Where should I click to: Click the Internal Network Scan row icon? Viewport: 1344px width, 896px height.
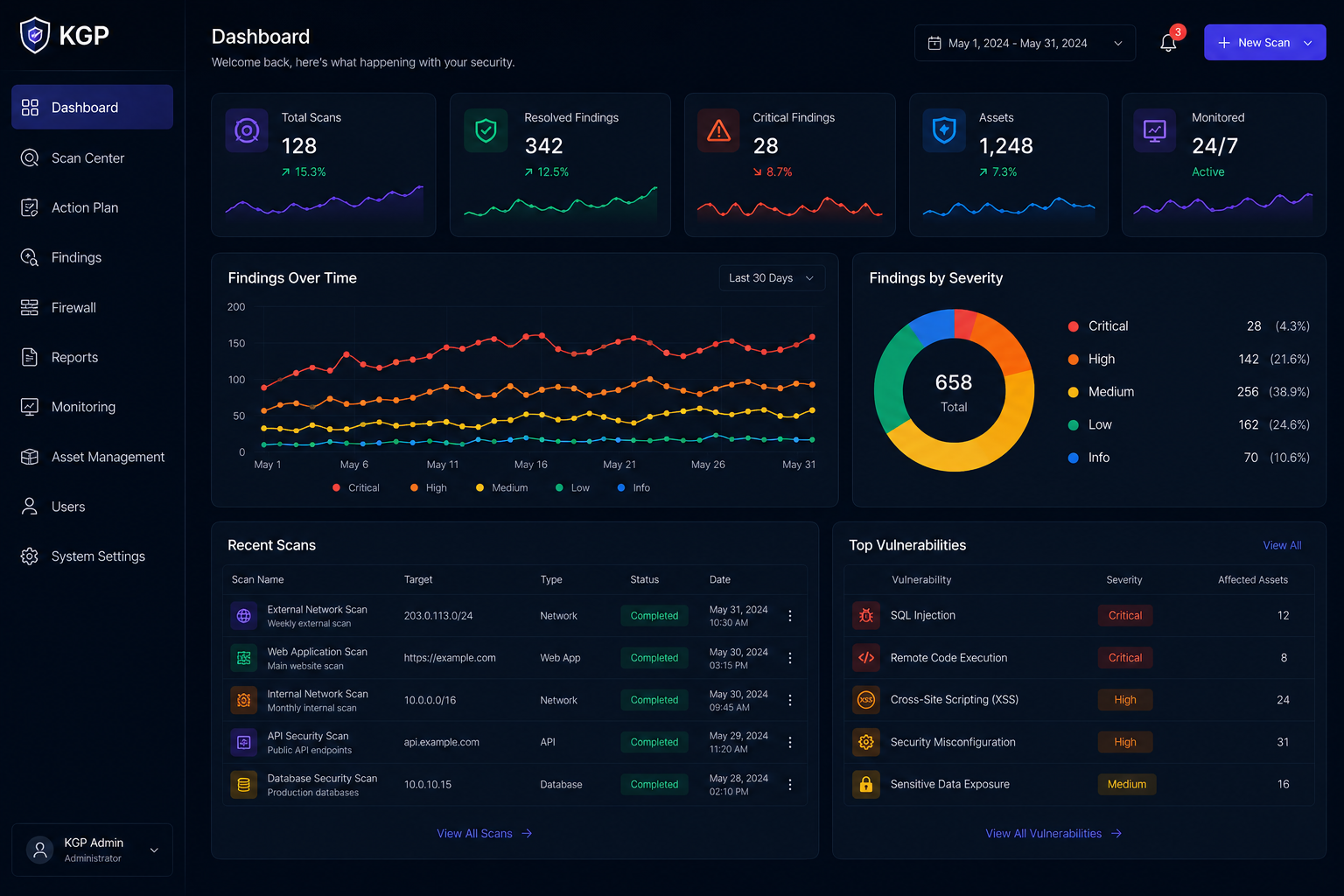pos(244,700)
